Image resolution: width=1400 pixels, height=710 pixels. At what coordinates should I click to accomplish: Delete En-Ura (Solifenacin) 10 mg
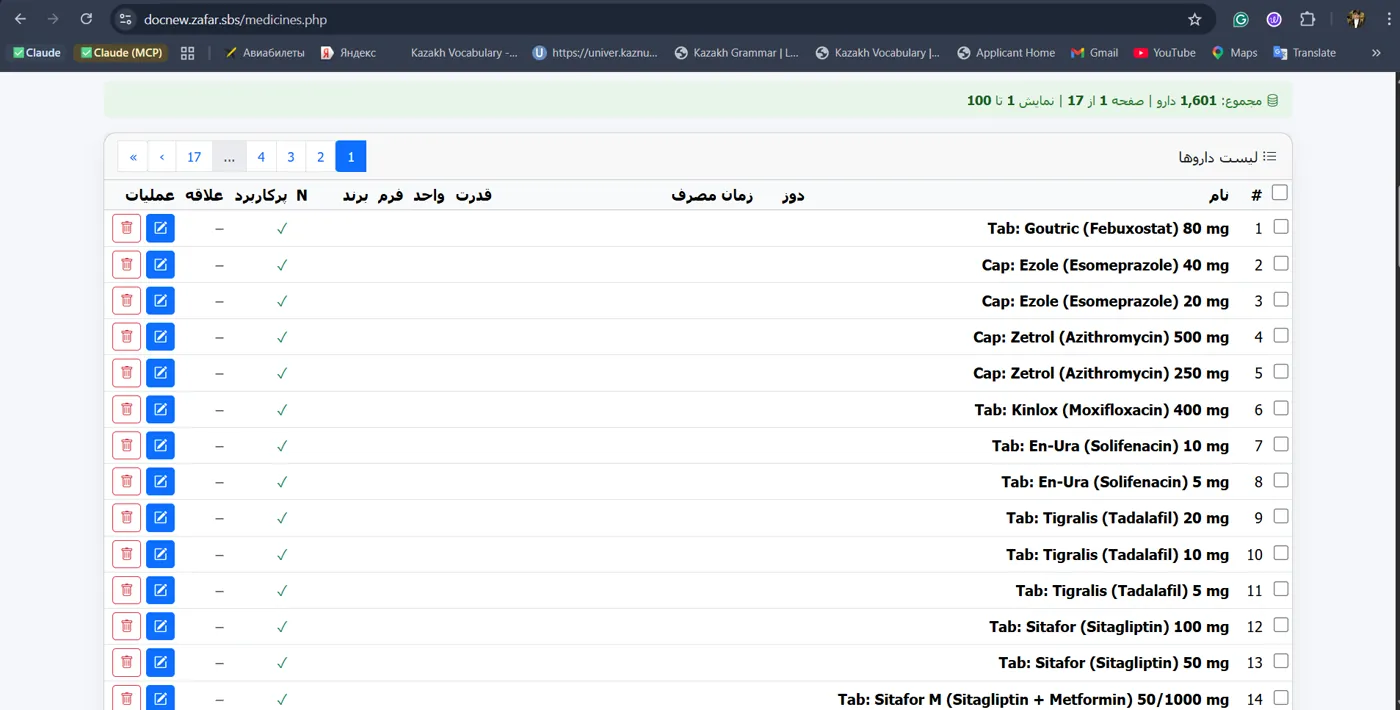pyautogui.click(x=126, y=445)
